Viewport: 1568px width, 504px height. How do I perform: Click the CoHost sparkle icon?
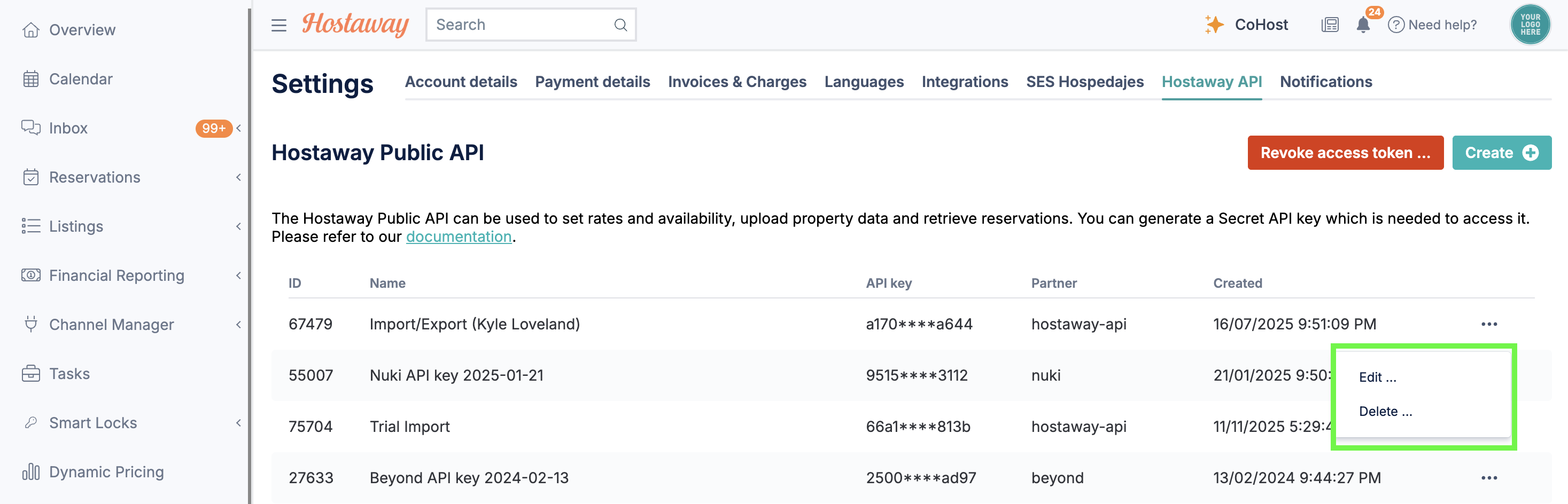(x=1214, y=25)
